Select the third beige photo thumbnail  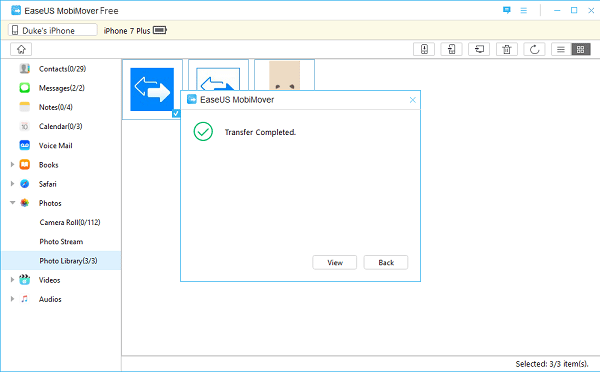click(x=284, y=76)
